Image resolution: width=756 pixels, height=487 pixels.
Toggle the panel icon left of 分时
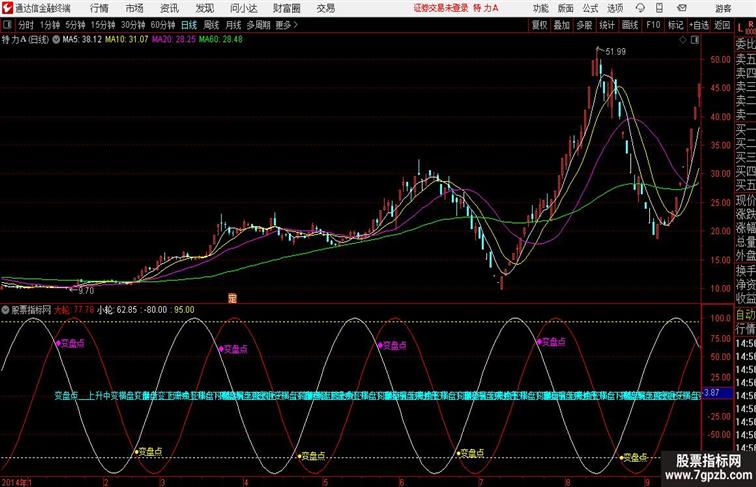(7, 25)
